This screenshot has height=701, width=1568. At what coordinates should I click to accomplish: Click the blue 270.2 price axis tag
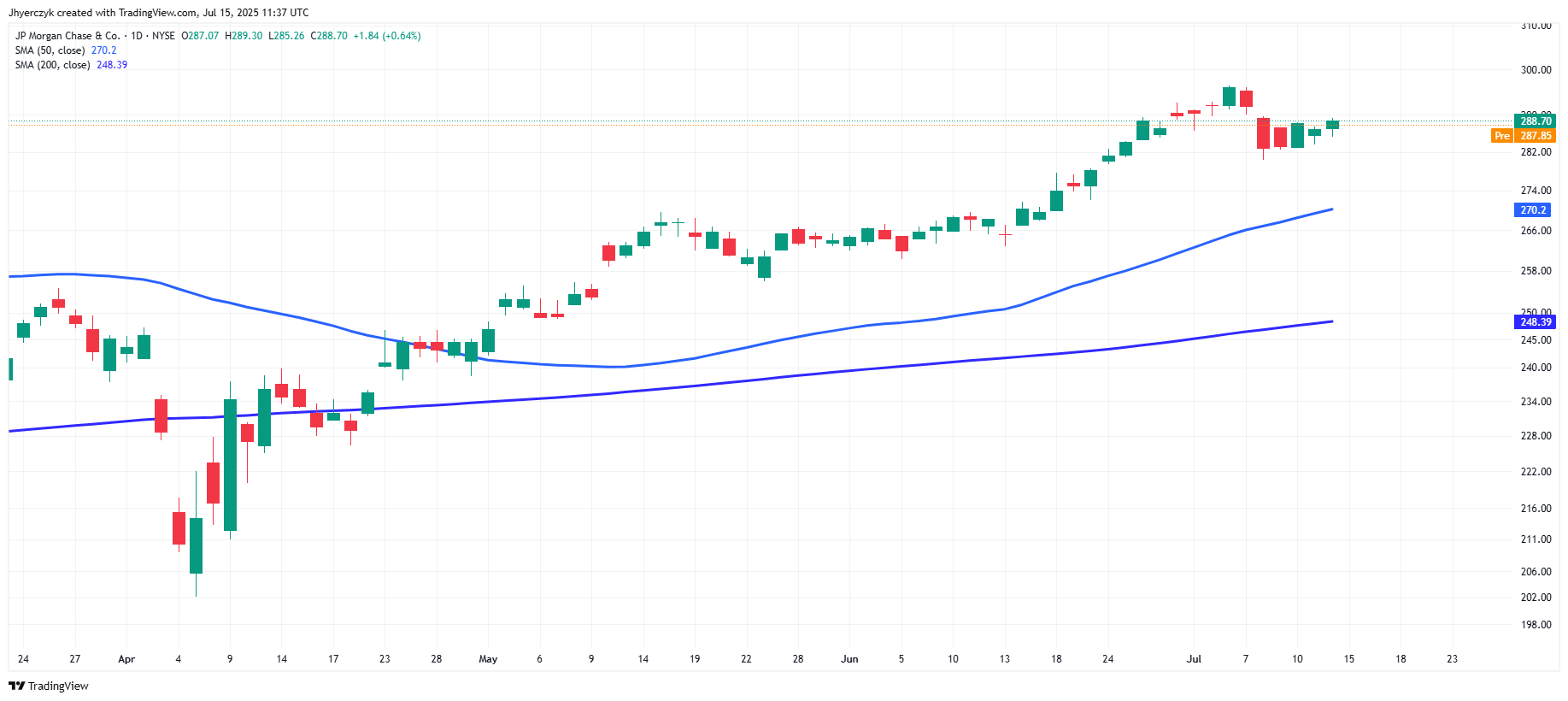point(1533,210)
